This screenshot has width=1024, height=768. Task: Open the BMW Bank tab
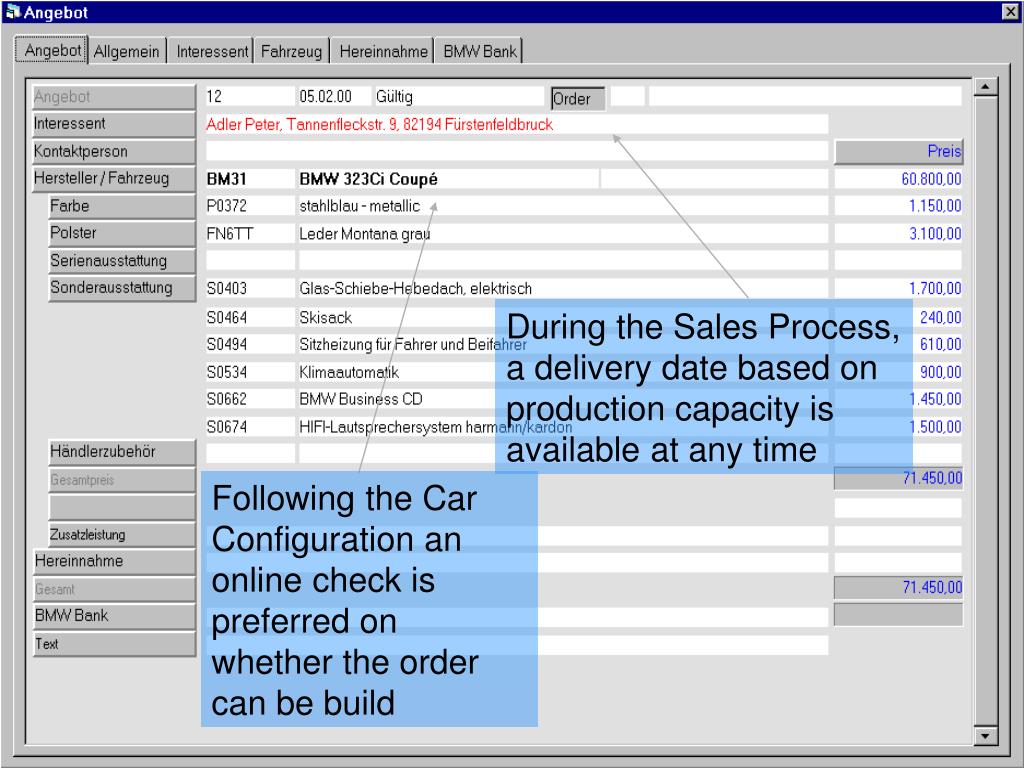click(x=479, y=51)
